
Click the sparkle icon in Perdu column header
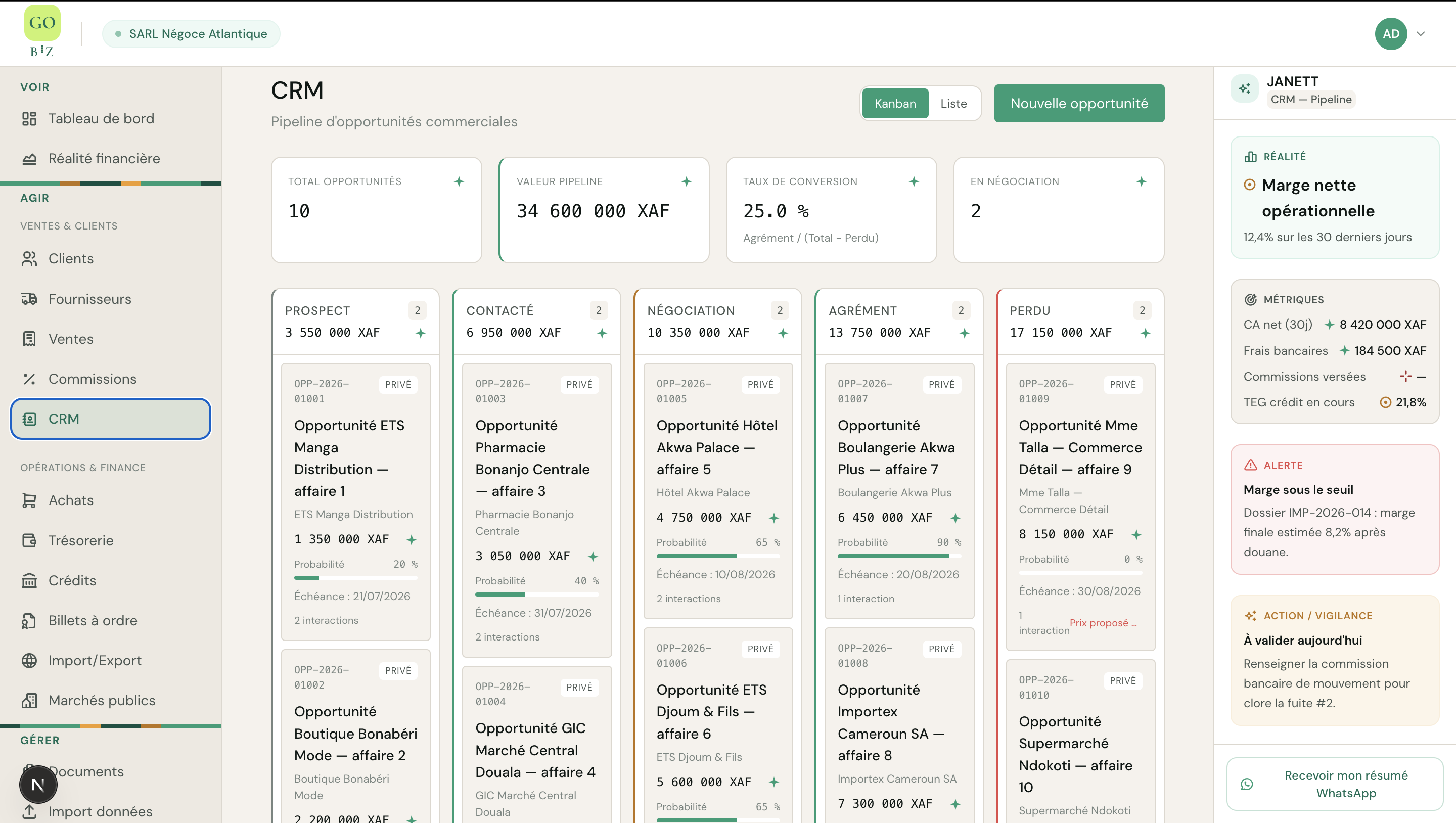point(1145,334)
